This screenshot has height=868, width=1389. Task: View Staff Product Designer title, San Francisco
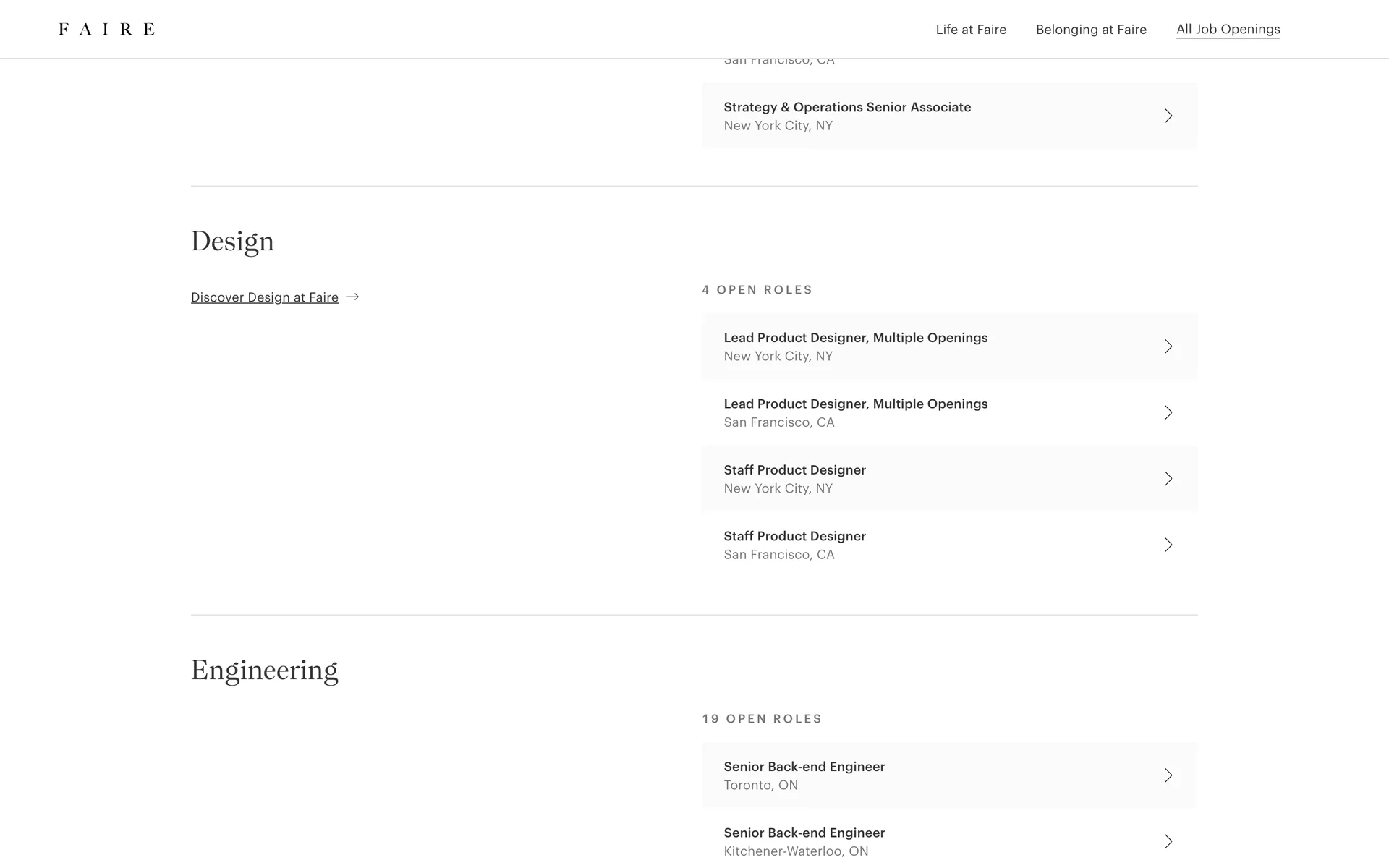pyautogui.click(x=794, y=536)
